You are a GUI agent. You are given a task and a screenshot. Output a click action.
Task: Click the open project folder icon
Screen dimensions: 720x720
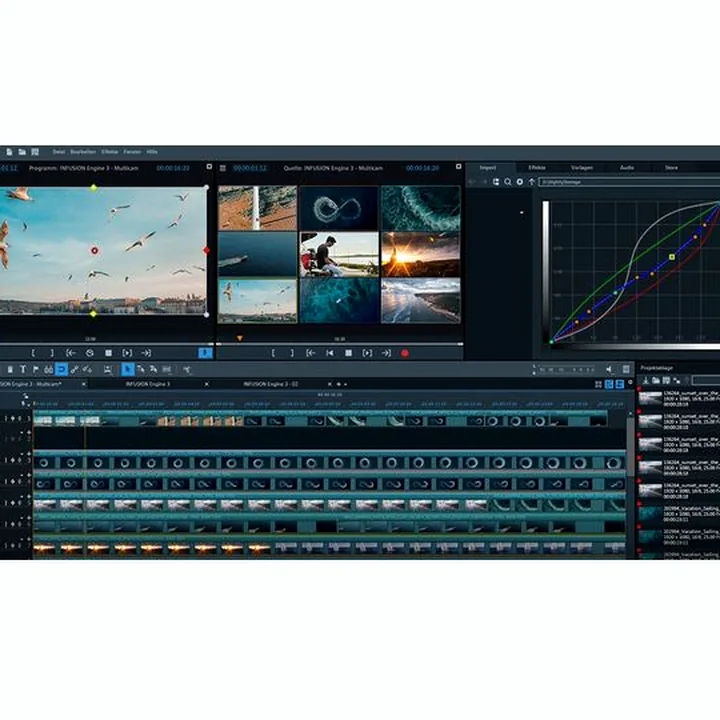(x=22, y=152)
